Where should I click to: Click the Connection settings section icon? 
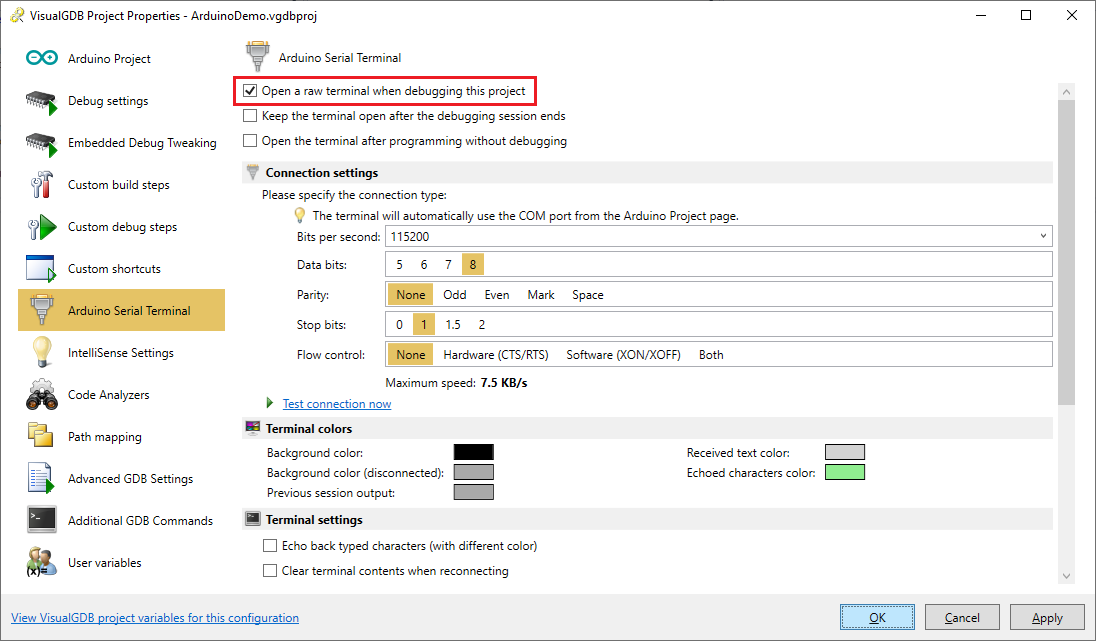[x=253, y=172]
